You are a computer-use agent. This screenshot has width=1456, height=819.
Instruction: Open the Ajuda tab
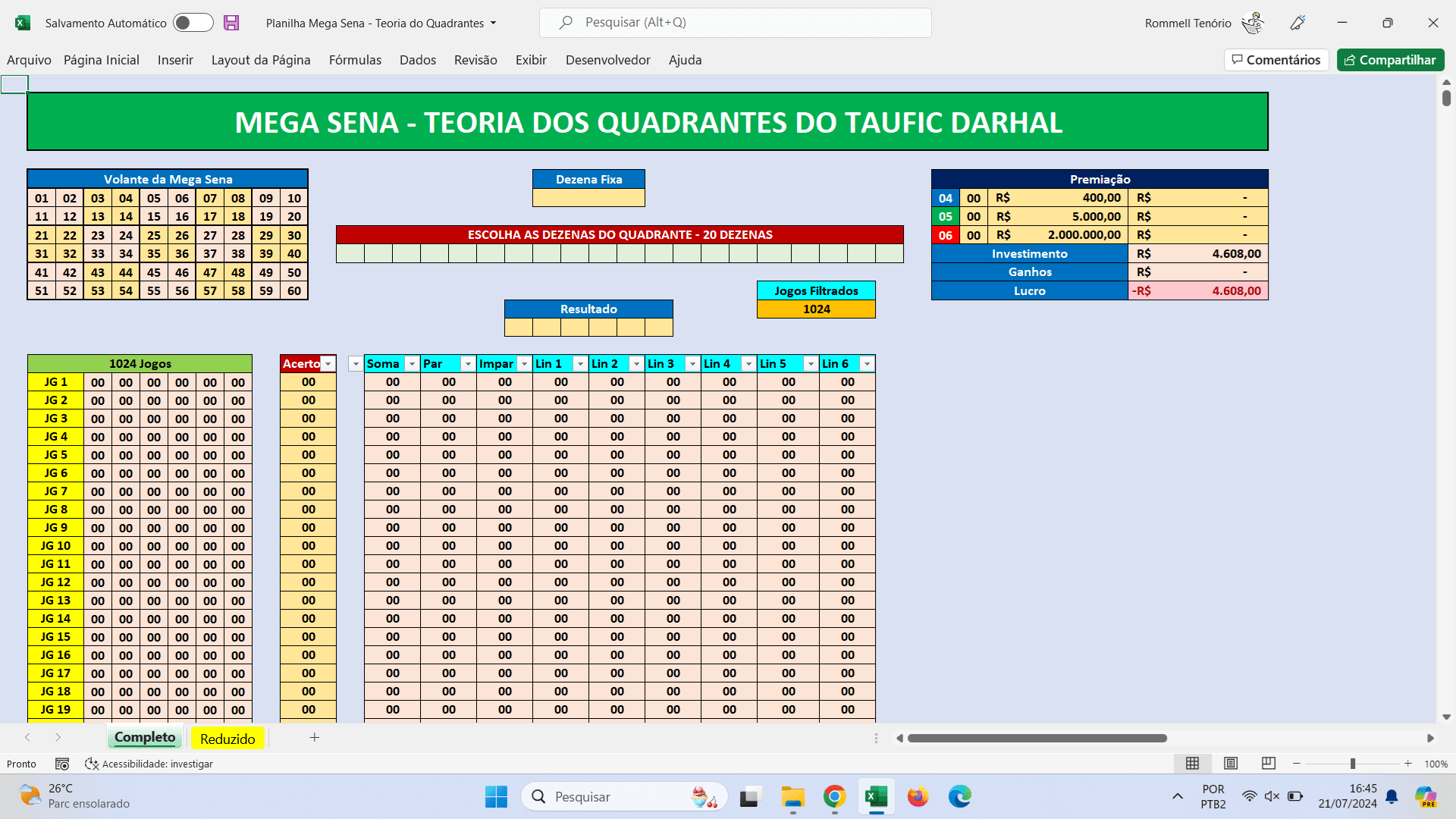coord(685,60)
